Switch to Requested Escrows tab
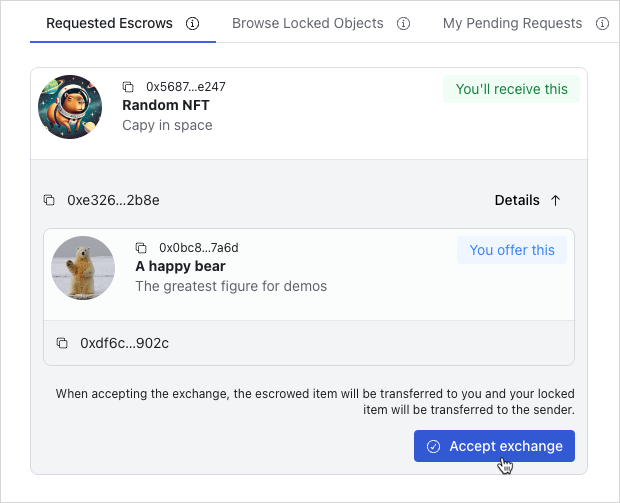 tap(109, 23)
